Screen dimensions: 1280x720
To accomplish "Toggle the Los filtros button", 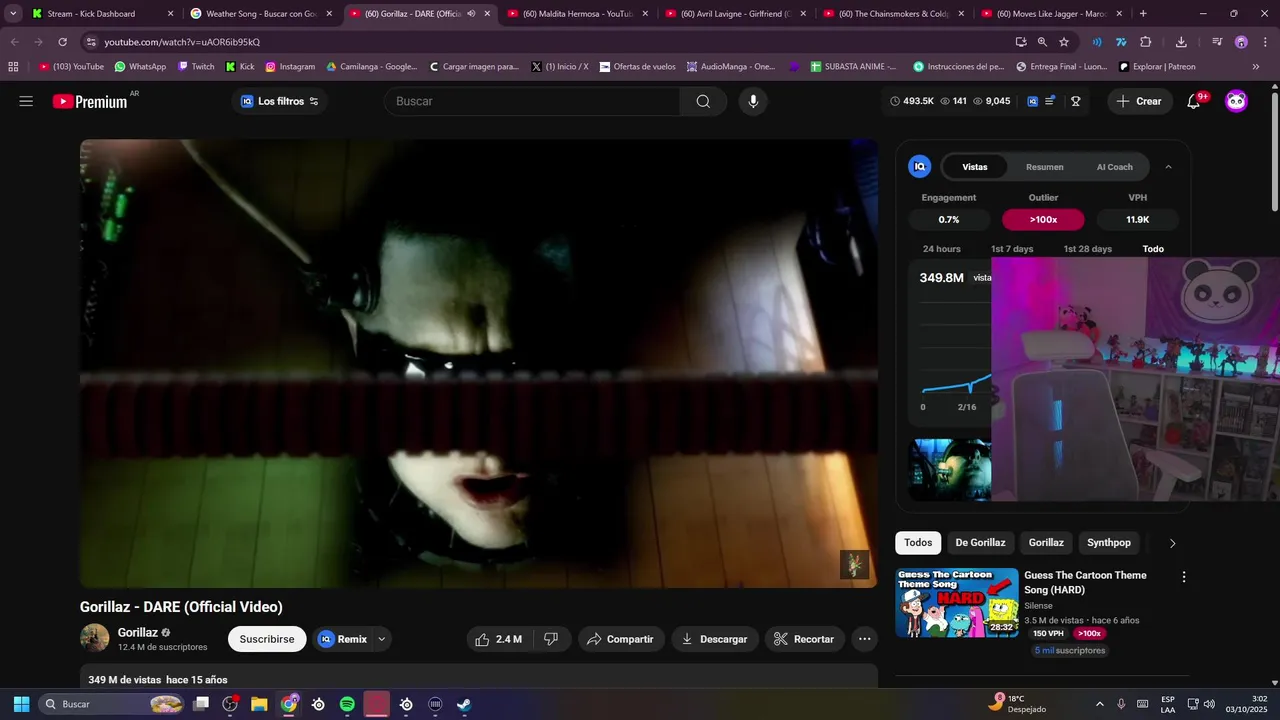I will click(280, 101).
